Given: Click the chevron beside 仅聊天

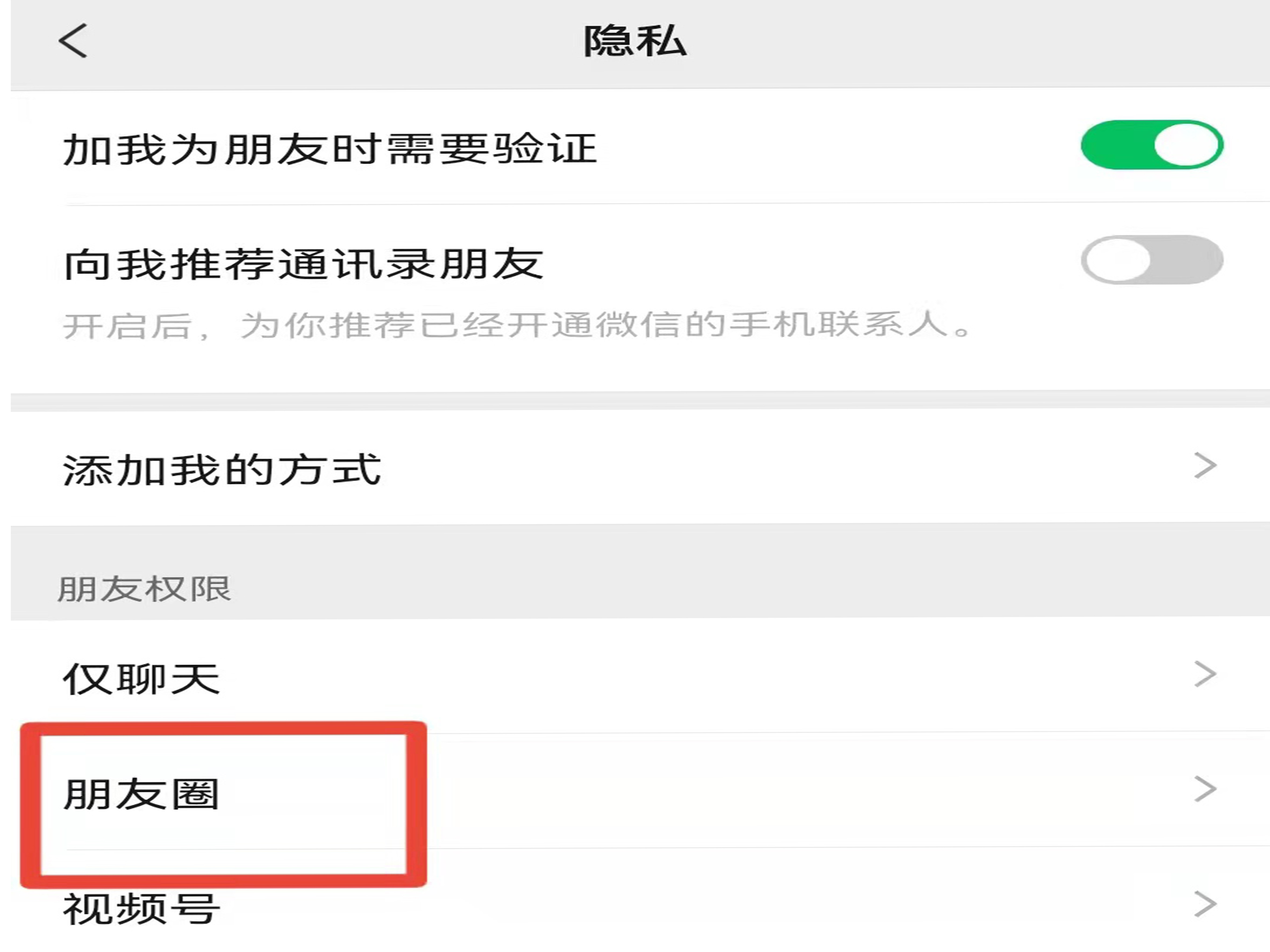Looking at the screenshot, I should coord(1205,674).
